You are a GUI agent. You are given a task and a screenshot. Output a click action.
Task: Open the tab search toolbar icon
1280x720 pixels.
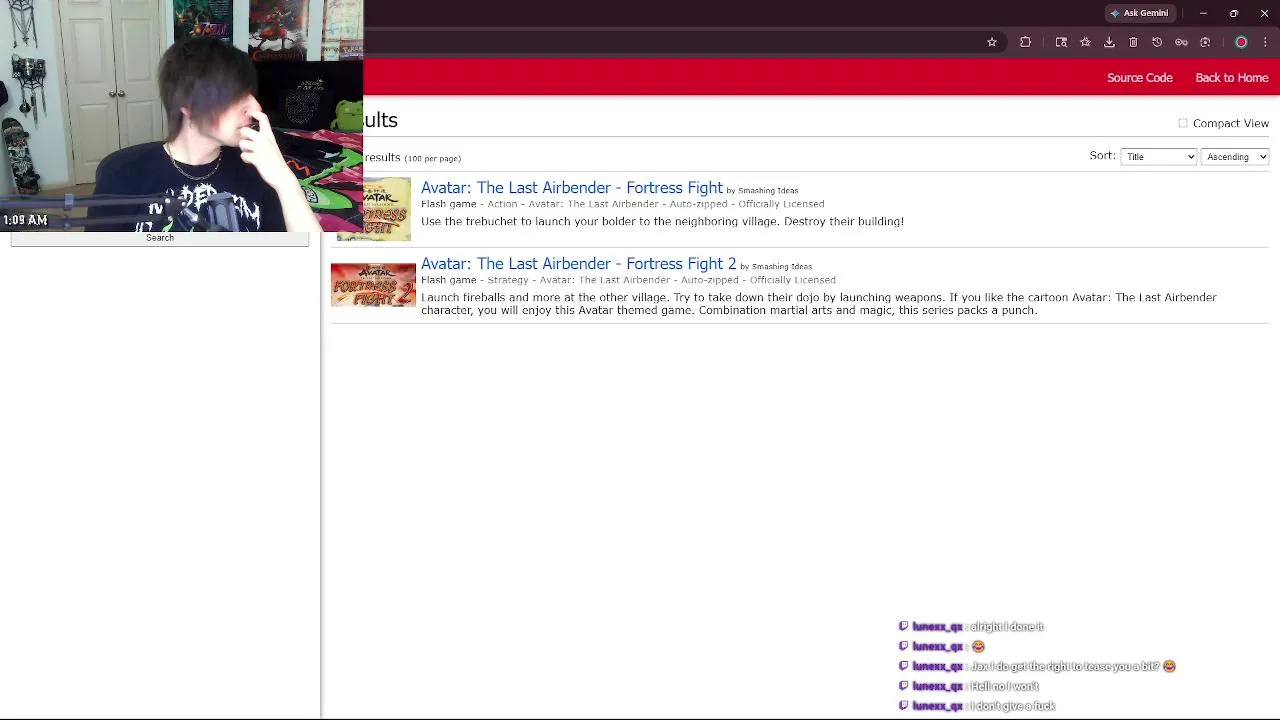click(x=1061, y=42)
